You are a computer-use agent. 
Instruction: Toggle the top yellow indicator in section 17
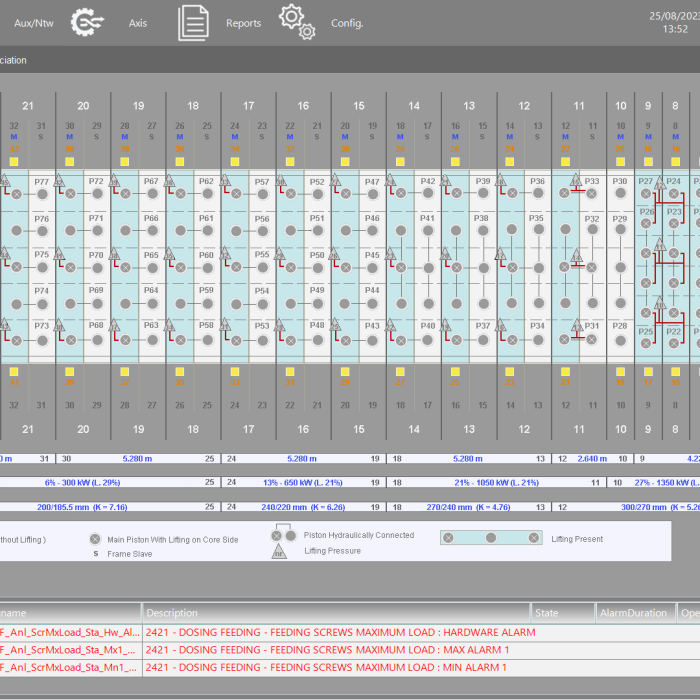point(235,161)
